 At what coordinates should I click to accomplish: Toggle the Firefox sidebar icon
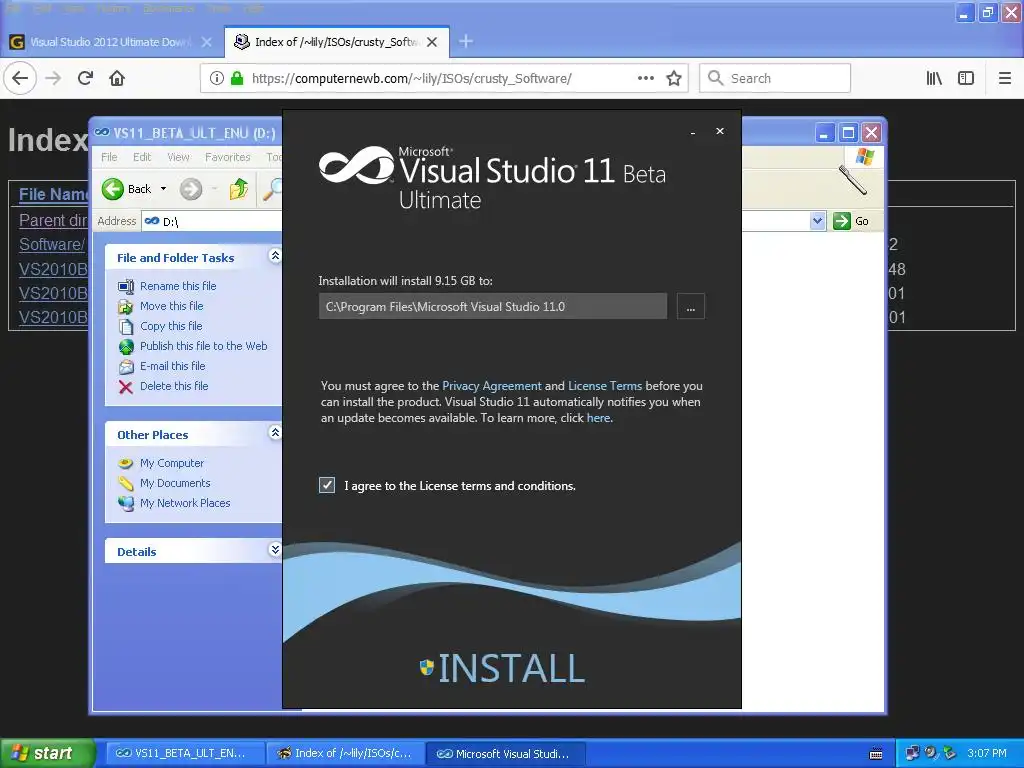(966, 78)
